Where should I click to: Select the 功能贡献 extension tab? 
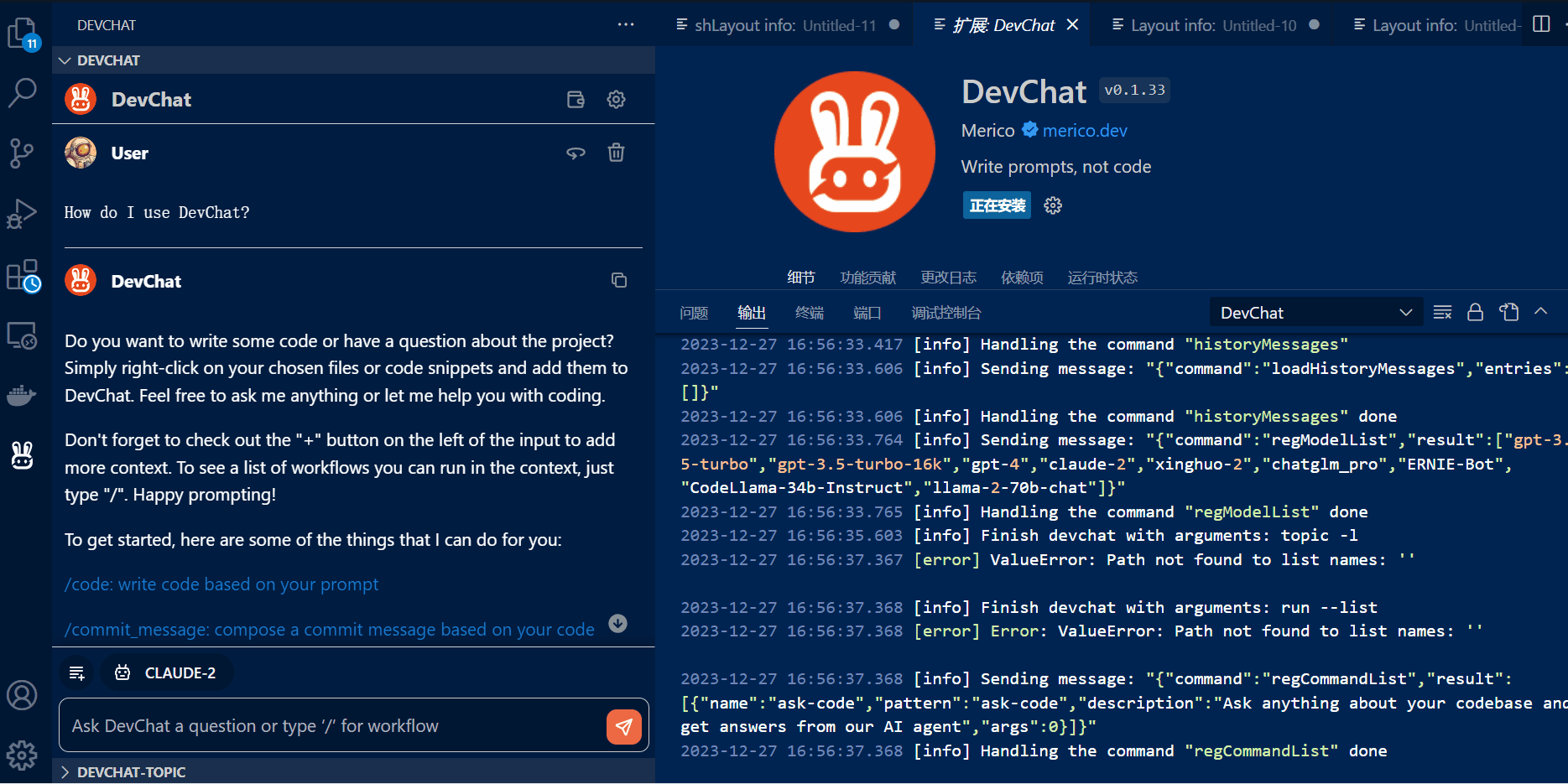[868, 278]
